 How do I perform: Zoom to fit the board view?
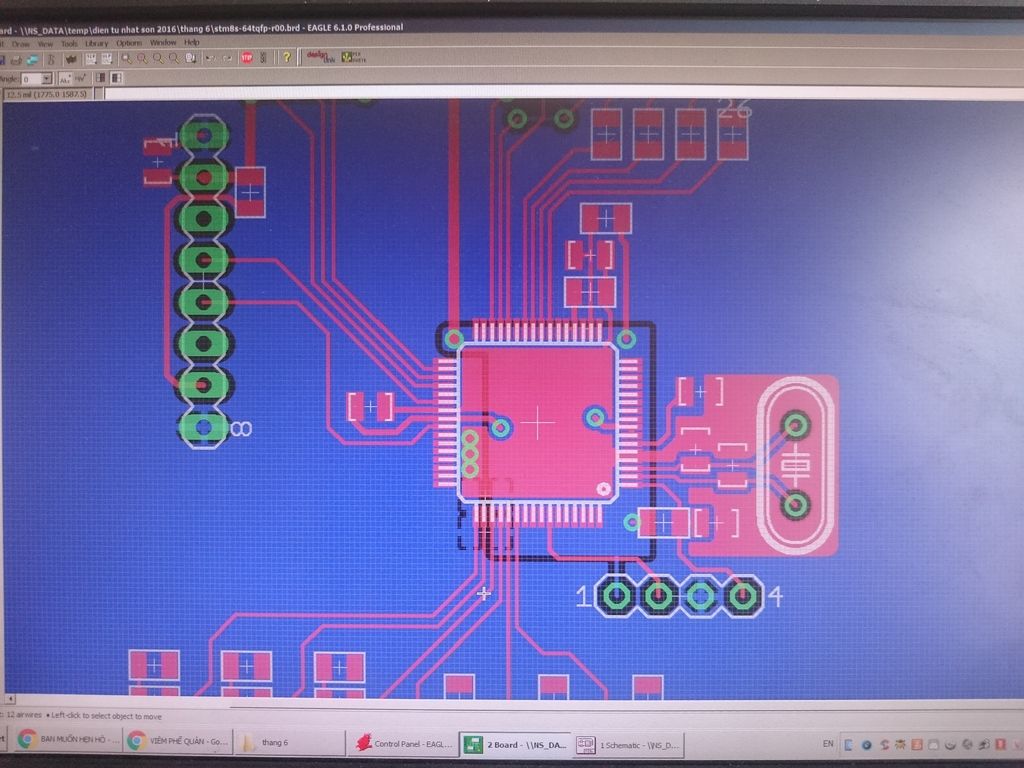127,59
